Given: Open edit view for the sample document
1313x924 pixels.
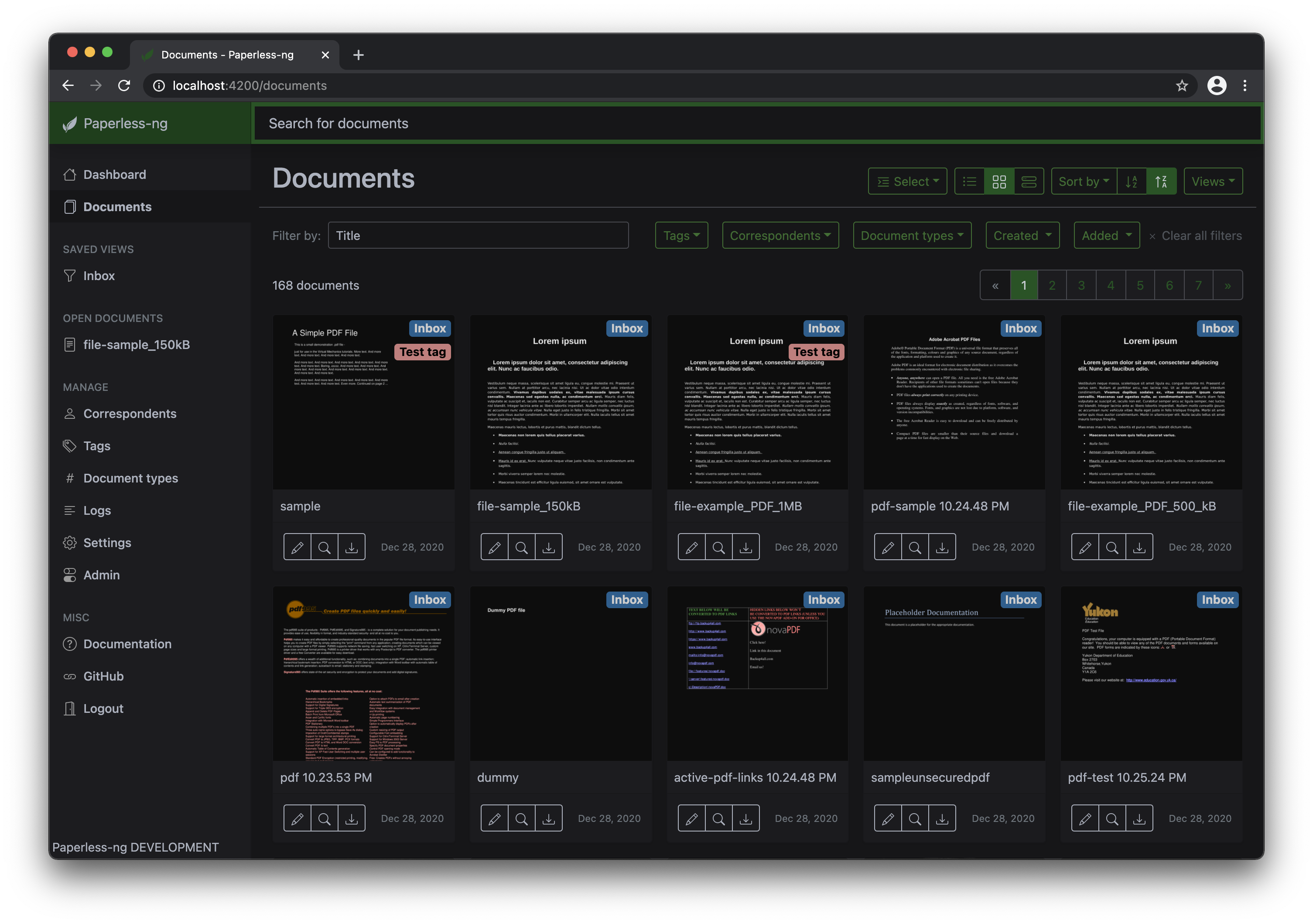Looking at the screenshot, I should [x=297, y=547].
